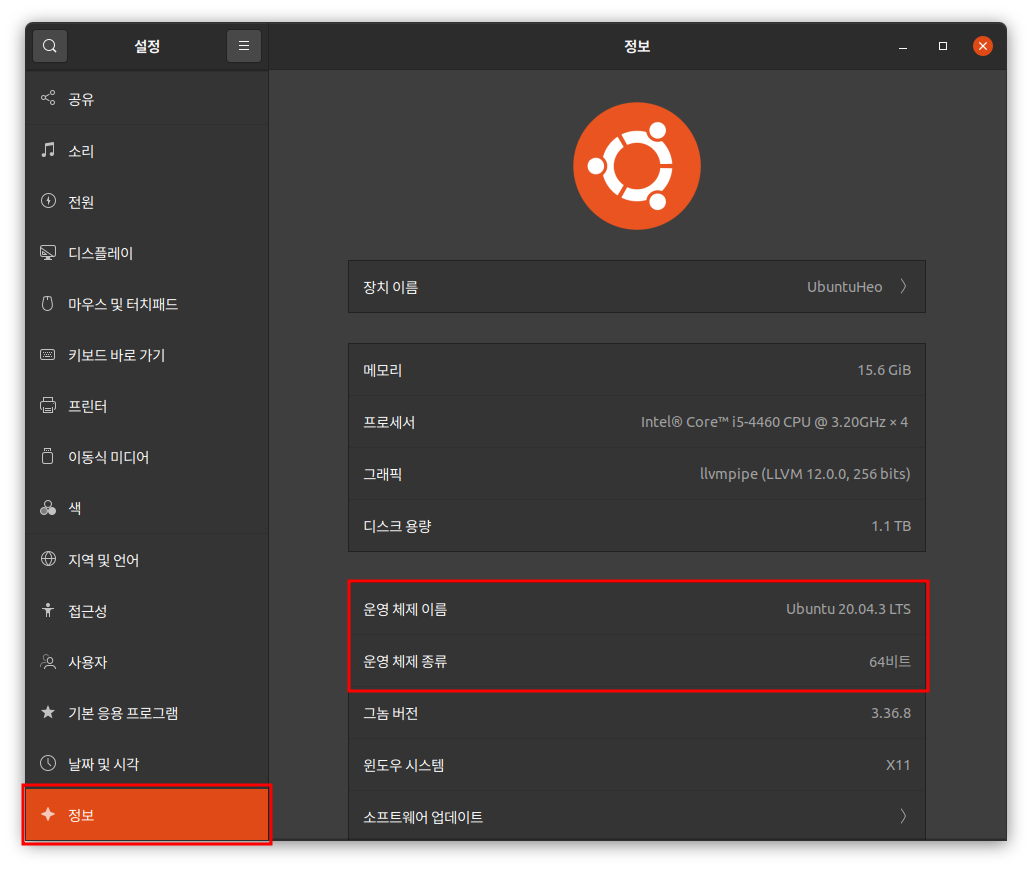
Task: Click the 접근성 accessibility figure icon
Action: [48, 610]
